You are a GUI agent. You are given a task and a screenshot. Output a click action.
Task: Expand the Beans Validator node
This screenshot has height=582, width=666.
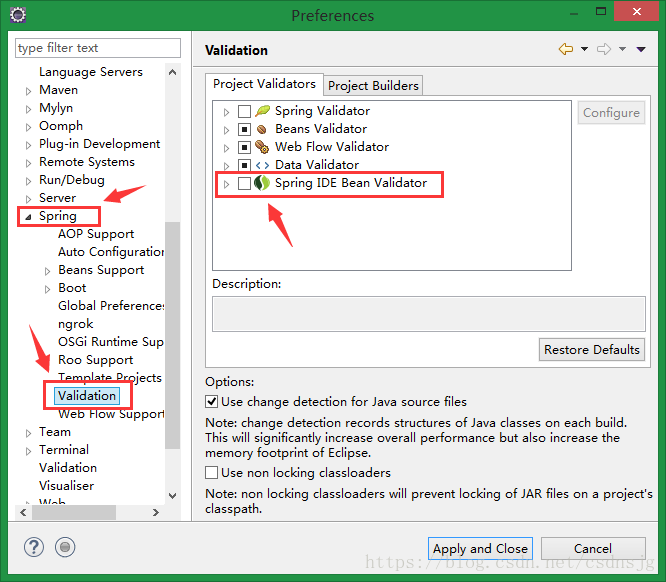click(226, 130)
